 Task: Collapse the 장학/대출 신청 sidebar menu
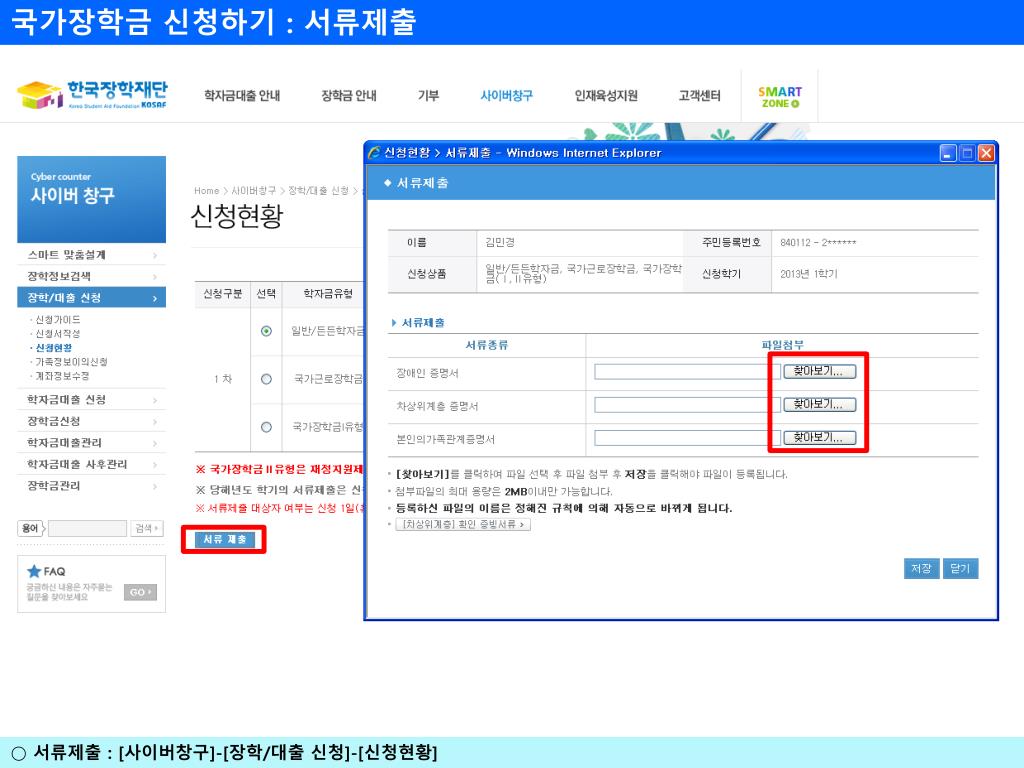[x=91, y=298]
